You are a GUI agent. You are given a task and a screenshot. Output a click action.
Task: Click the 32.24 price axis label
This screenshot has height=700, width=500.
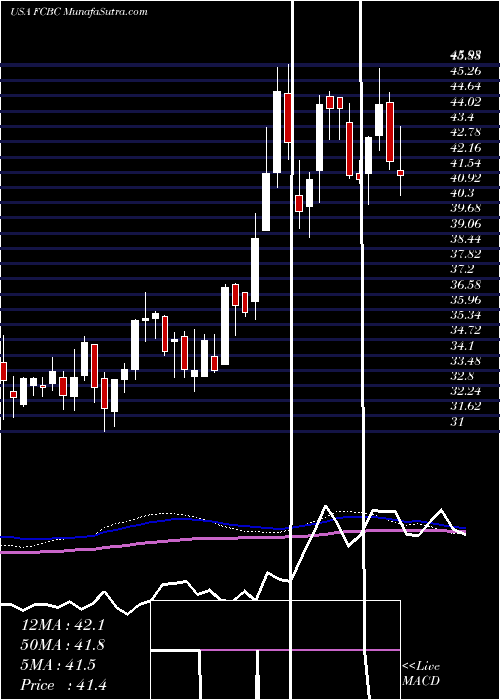tap(466, 391)
